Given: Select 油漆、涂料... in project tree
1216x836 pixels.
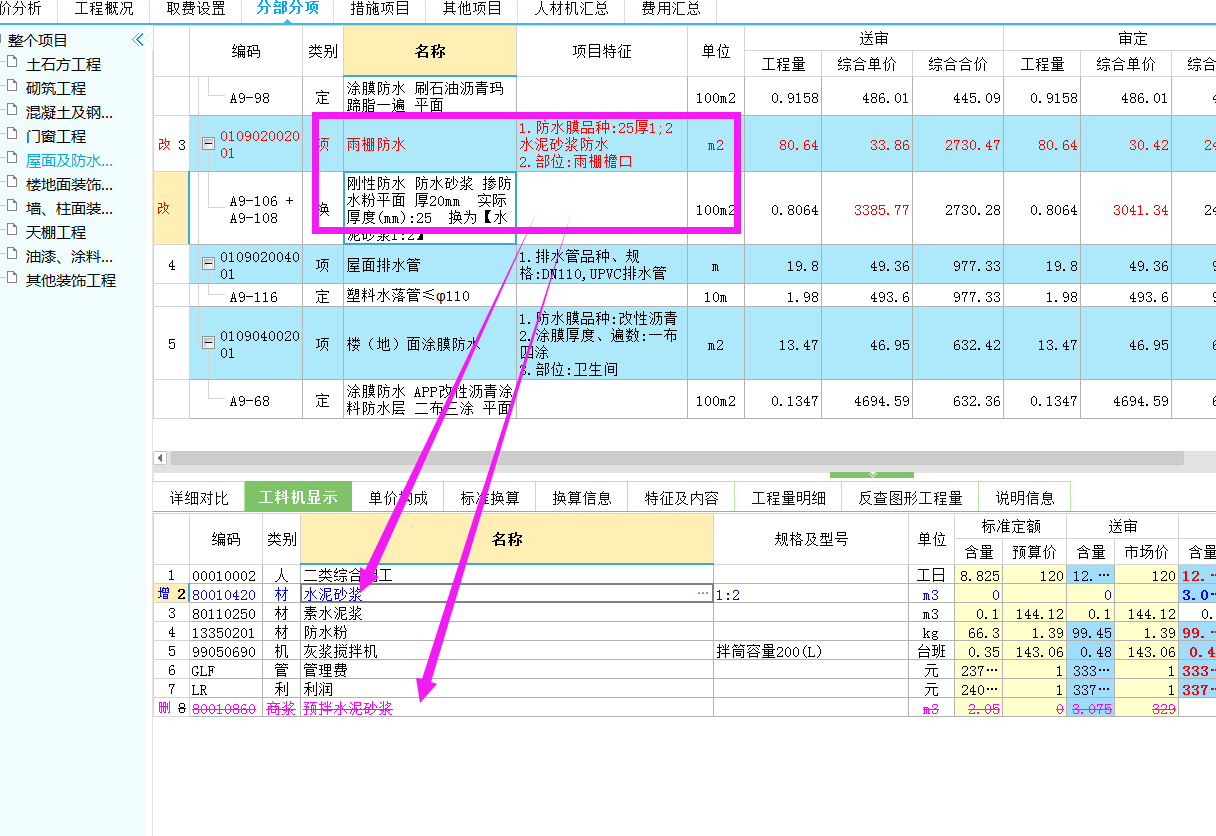Looking at the screenshot, I should pyautogui.click(x=69, y=256).
